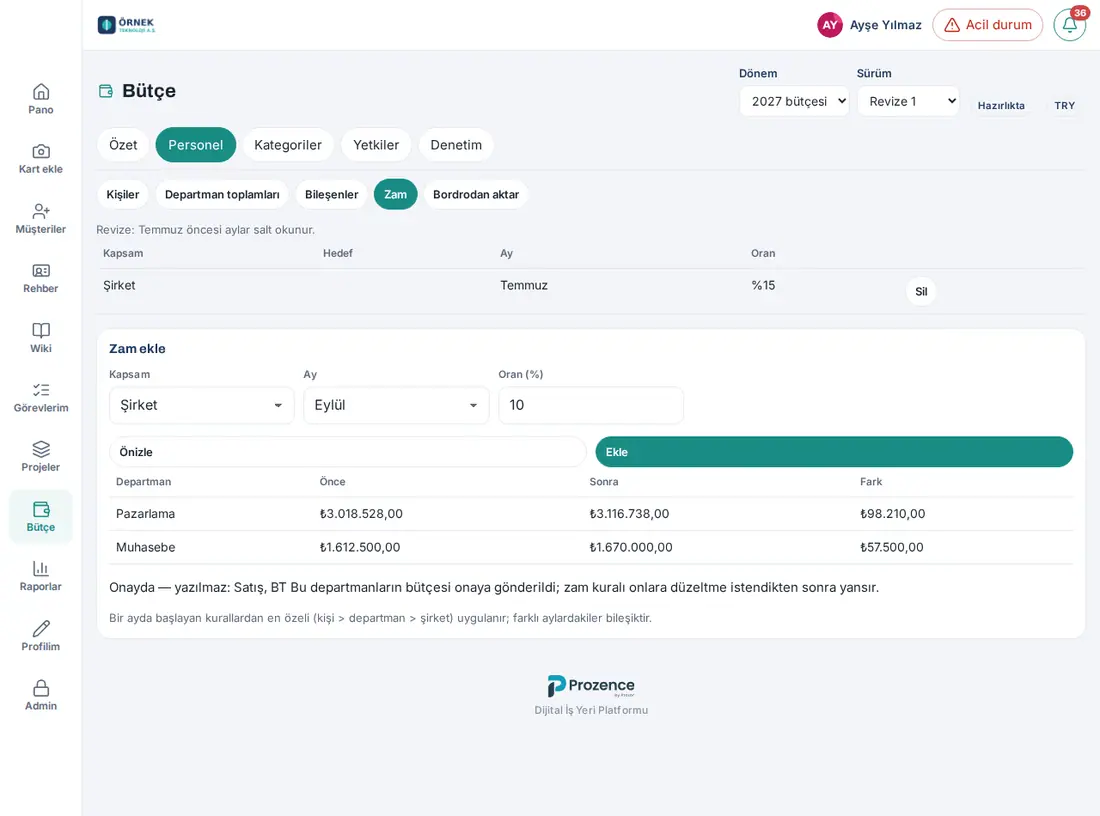Viewport: 1100px width, 816px height.
Task: Open the Rehber contact card icon
Action: (x=41, y=271)
